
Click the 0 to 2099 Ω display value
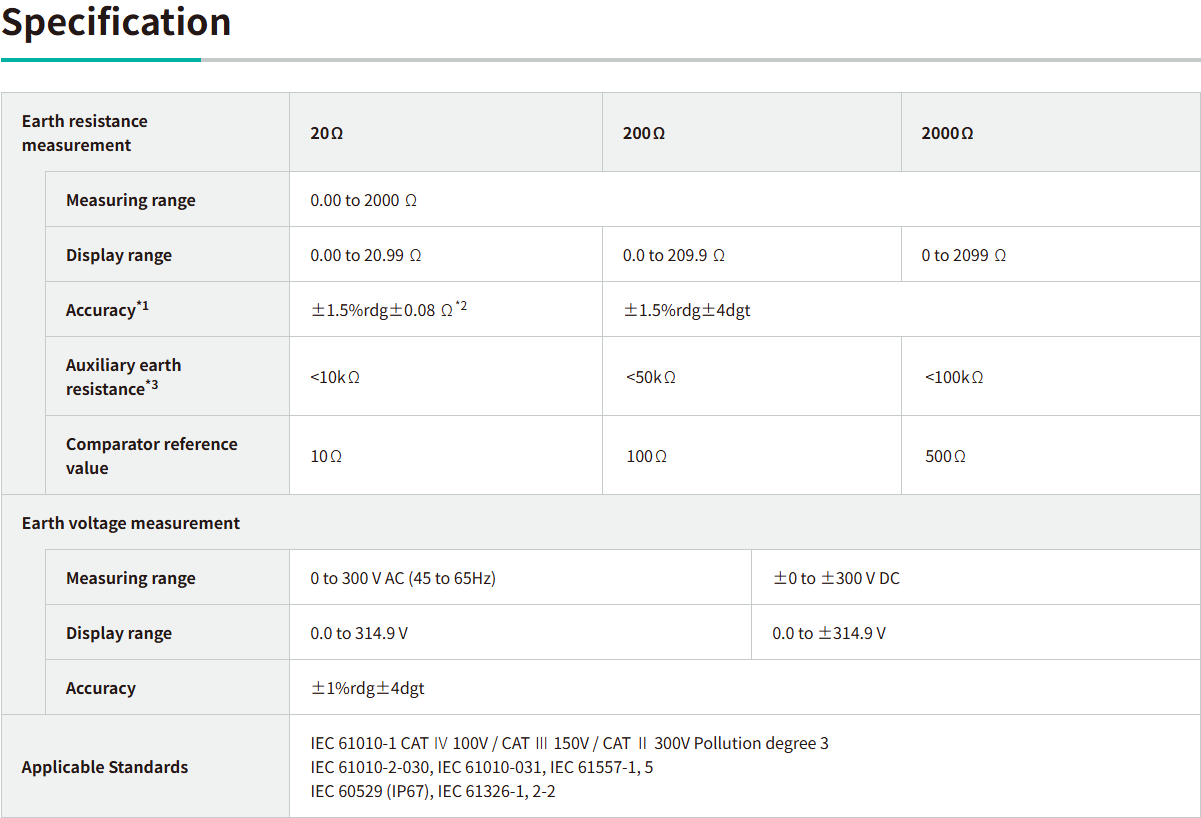pos(963,255)
